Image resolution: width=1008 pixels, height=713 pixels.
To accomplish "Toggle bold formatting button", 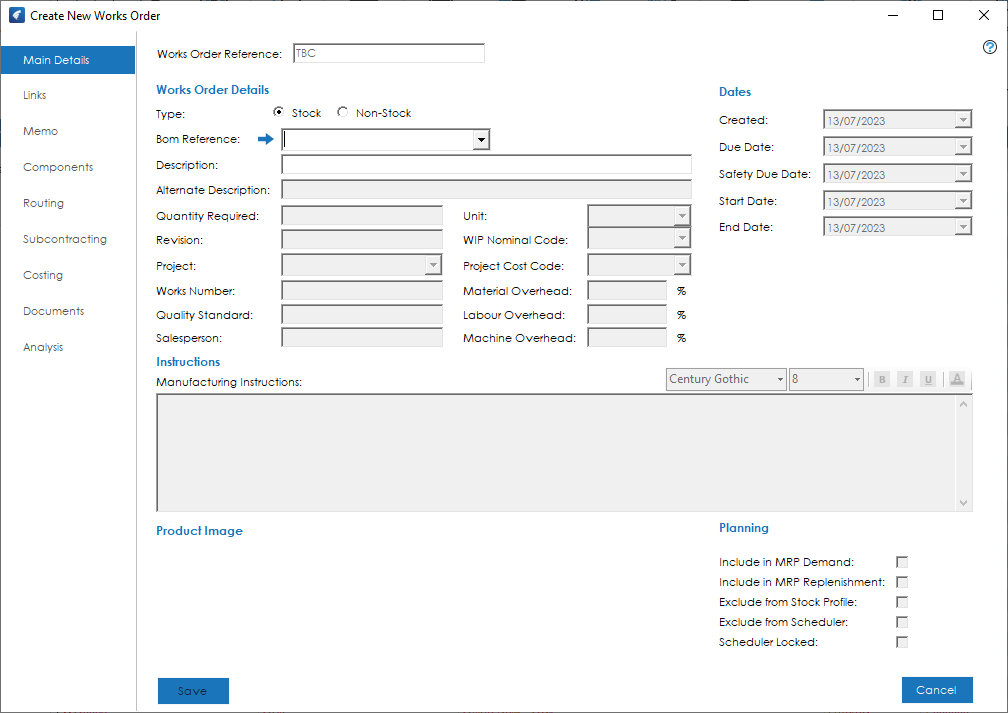I will point(882,379).
